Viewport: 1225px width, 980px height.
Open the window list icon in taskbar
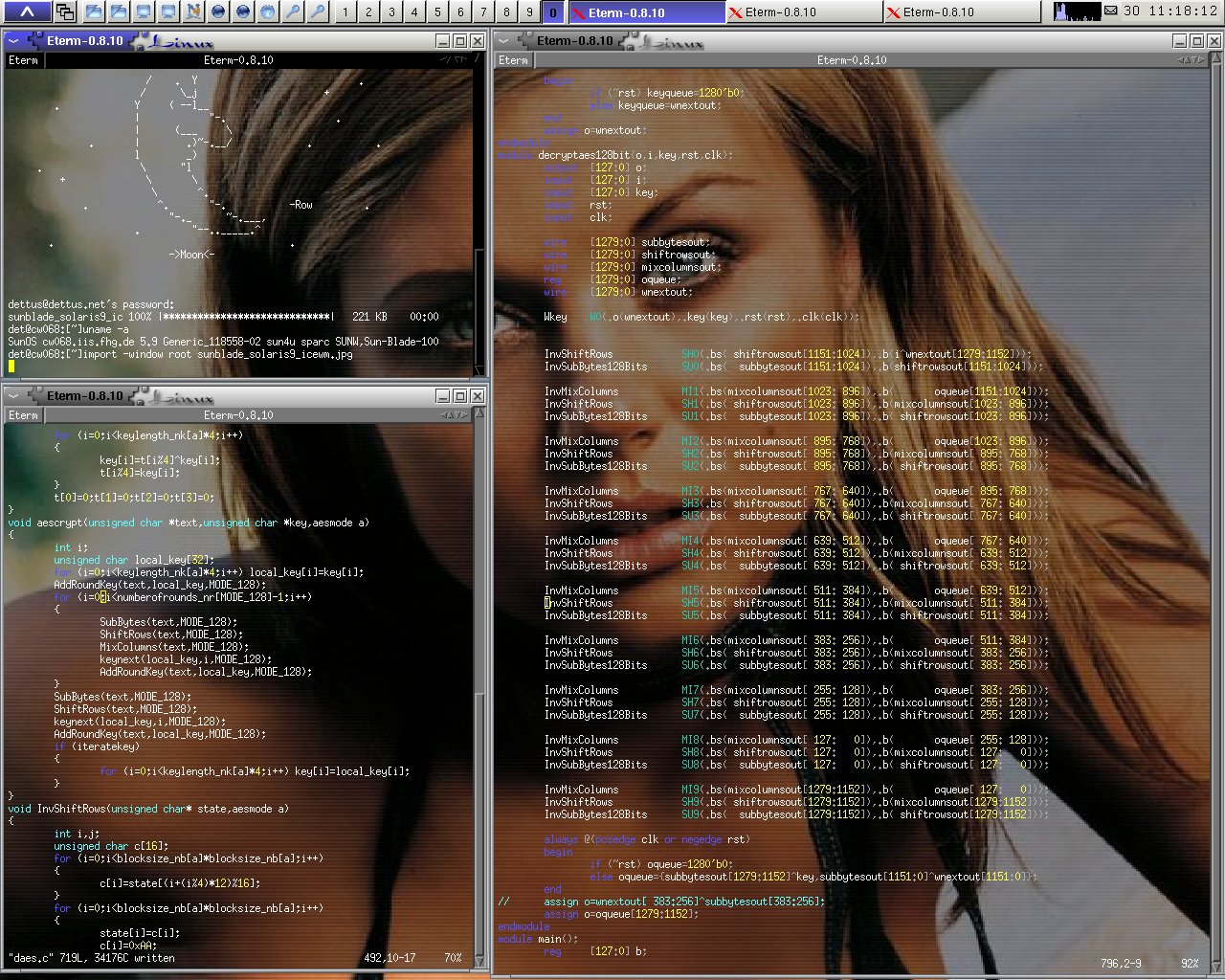tap(65, 11)
